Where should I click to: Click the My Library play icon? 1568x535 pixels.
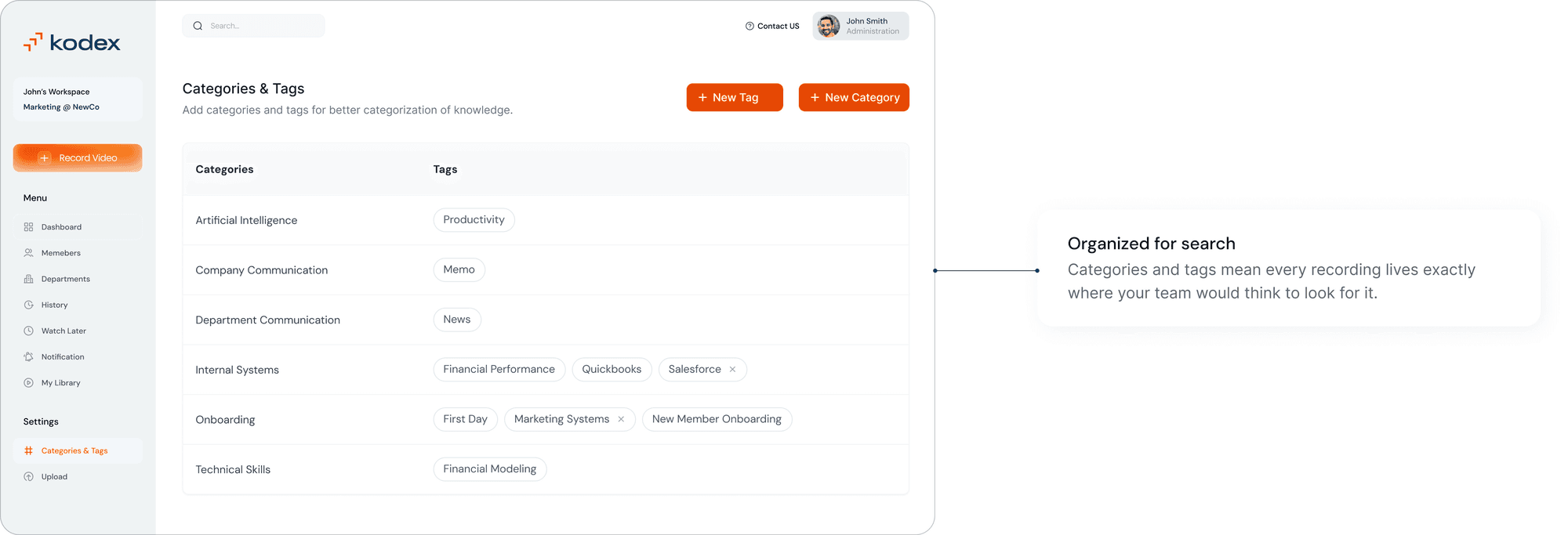click(x=28, y=383)
